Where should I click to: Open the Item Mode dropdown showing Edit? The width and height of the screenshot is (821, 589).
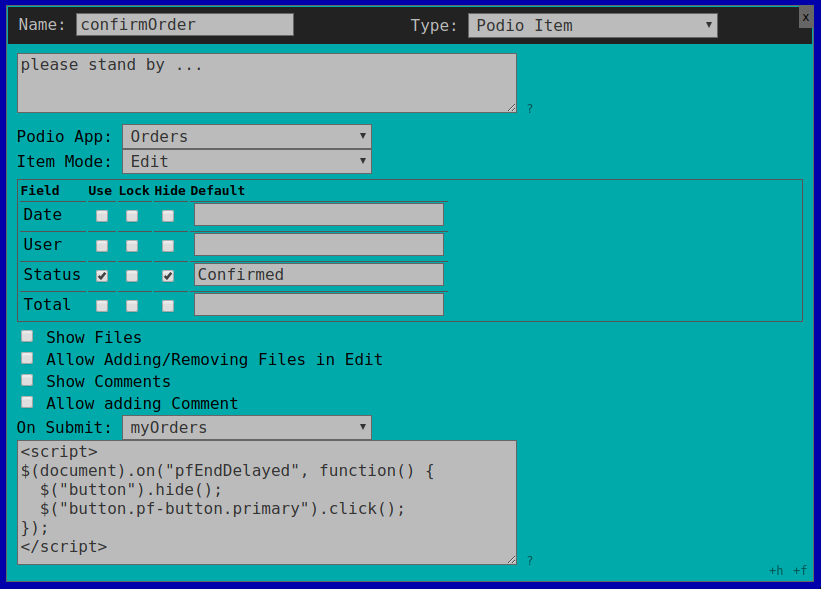[x=247, y=161]
